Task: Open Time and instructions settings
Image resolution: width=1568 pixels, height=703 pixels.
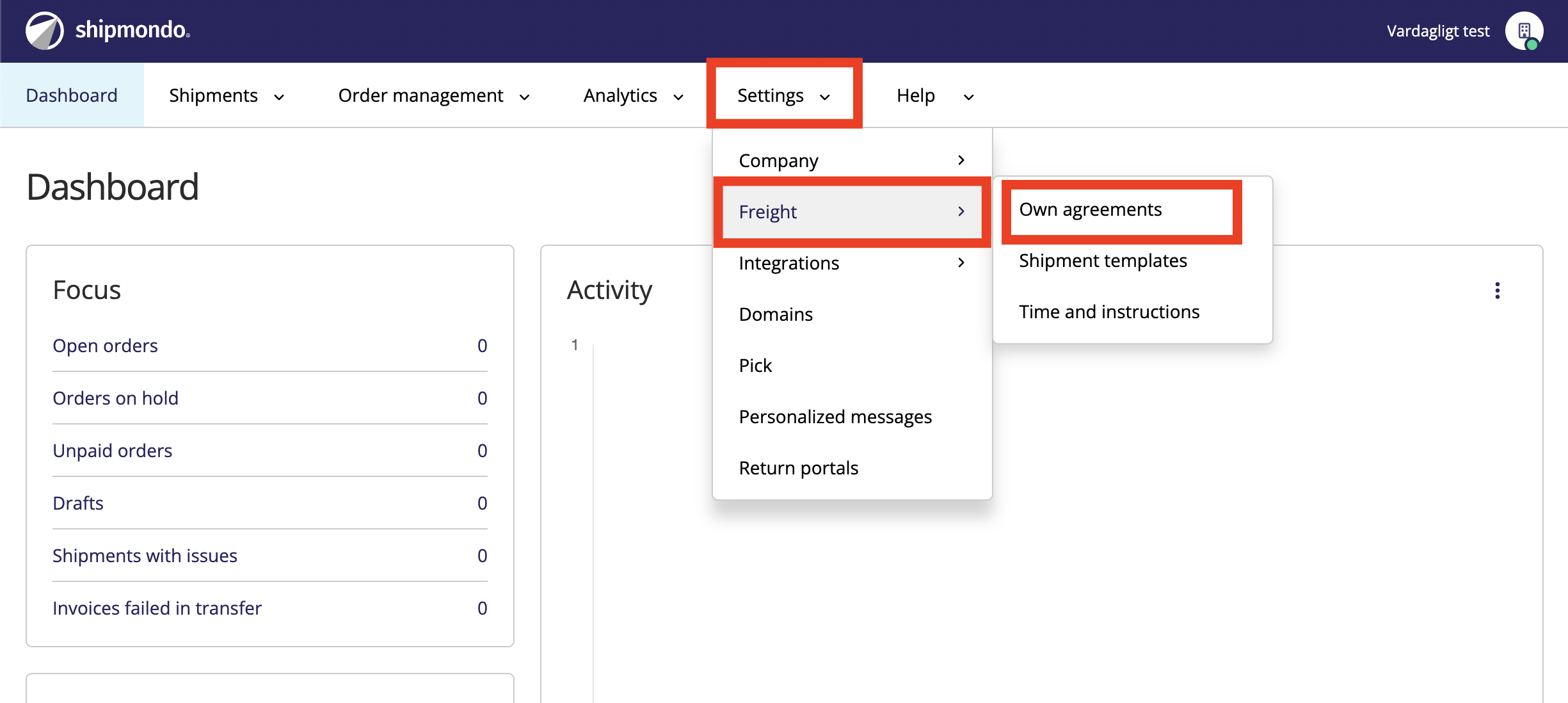Action: tap(1109, 312)
